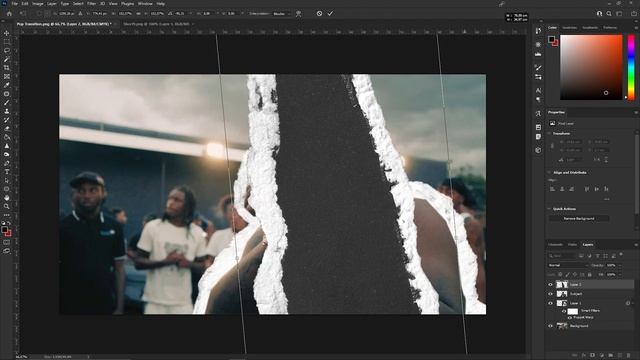Select the Zoom tool
Screen dimensions: 640x360
pos(7,207)
